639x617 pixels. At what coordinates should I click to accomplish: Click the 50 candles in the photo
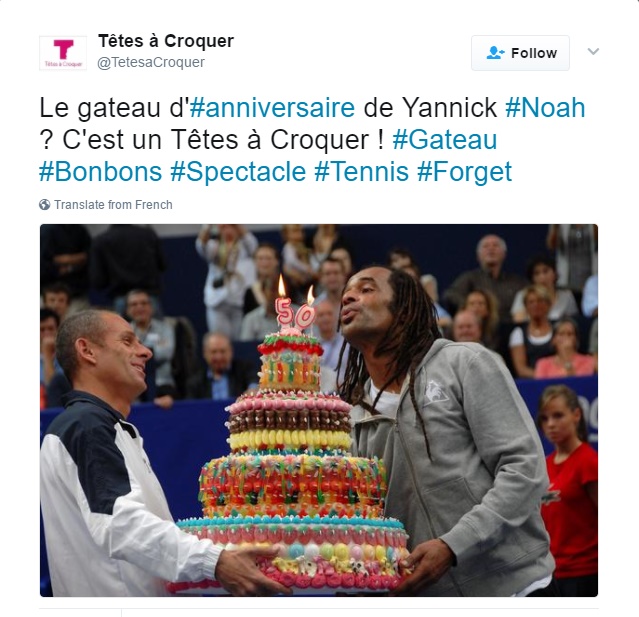point(295,306)
